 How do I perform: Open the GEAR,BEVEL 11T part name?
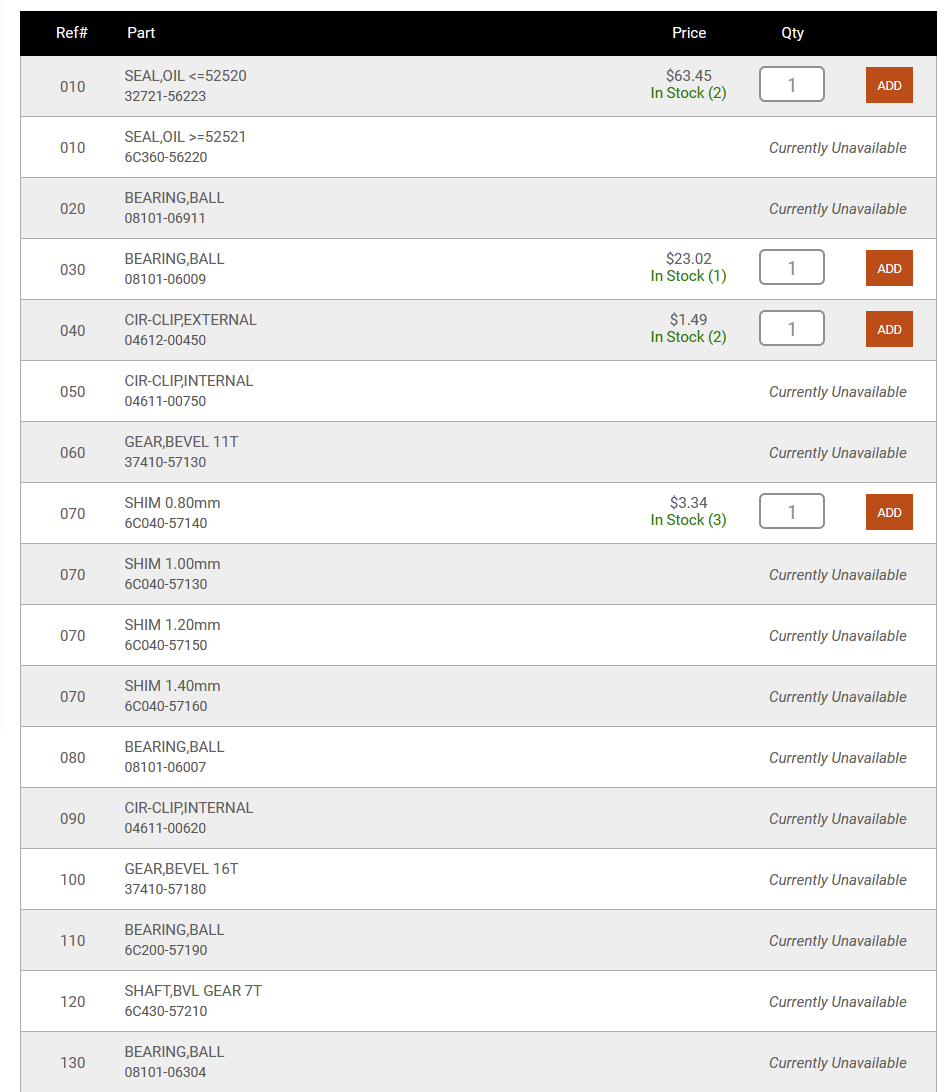click(181, 442)
